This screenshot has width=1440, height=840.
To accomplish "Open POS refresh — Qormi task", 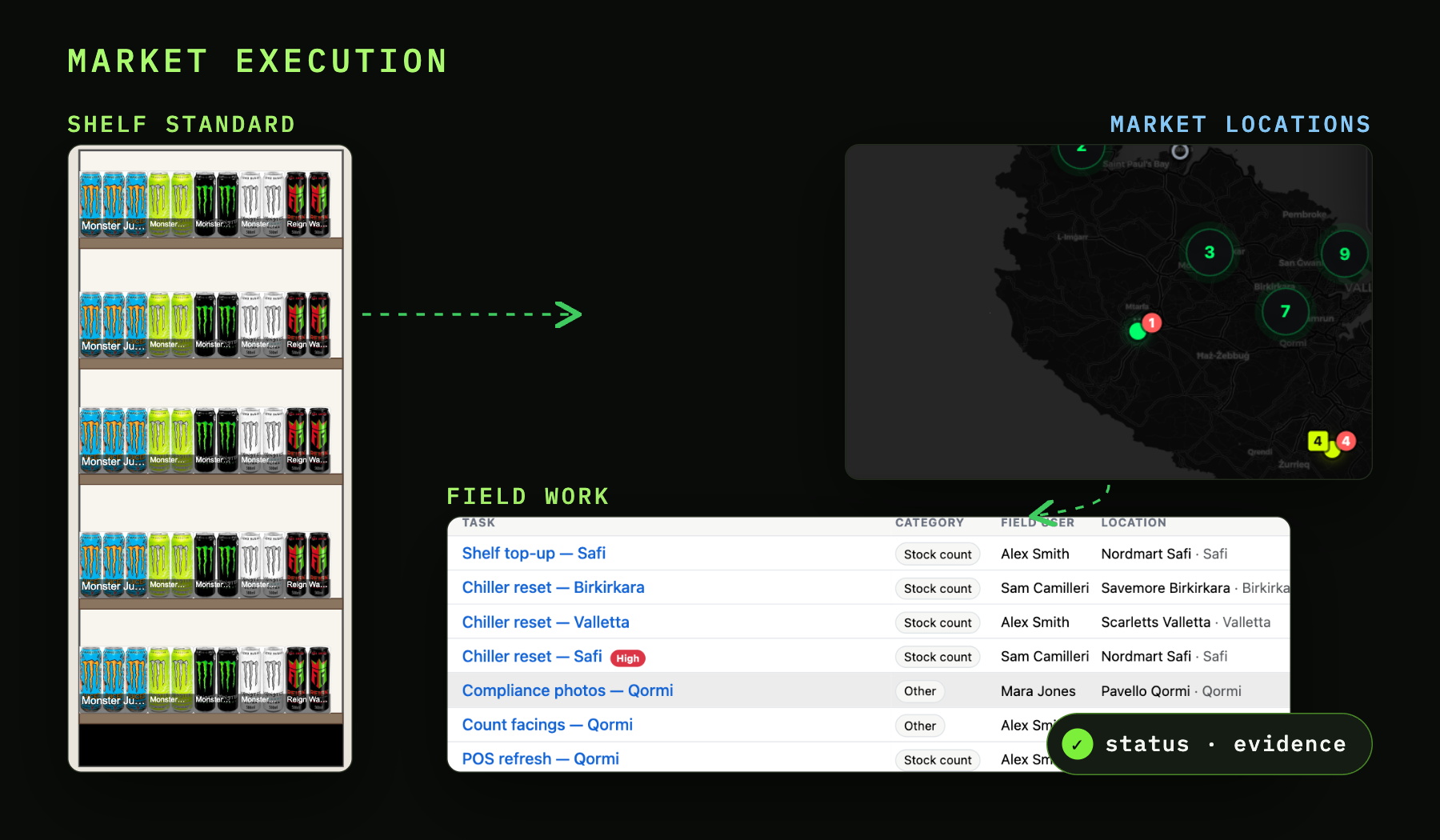I will click(541, 758).
